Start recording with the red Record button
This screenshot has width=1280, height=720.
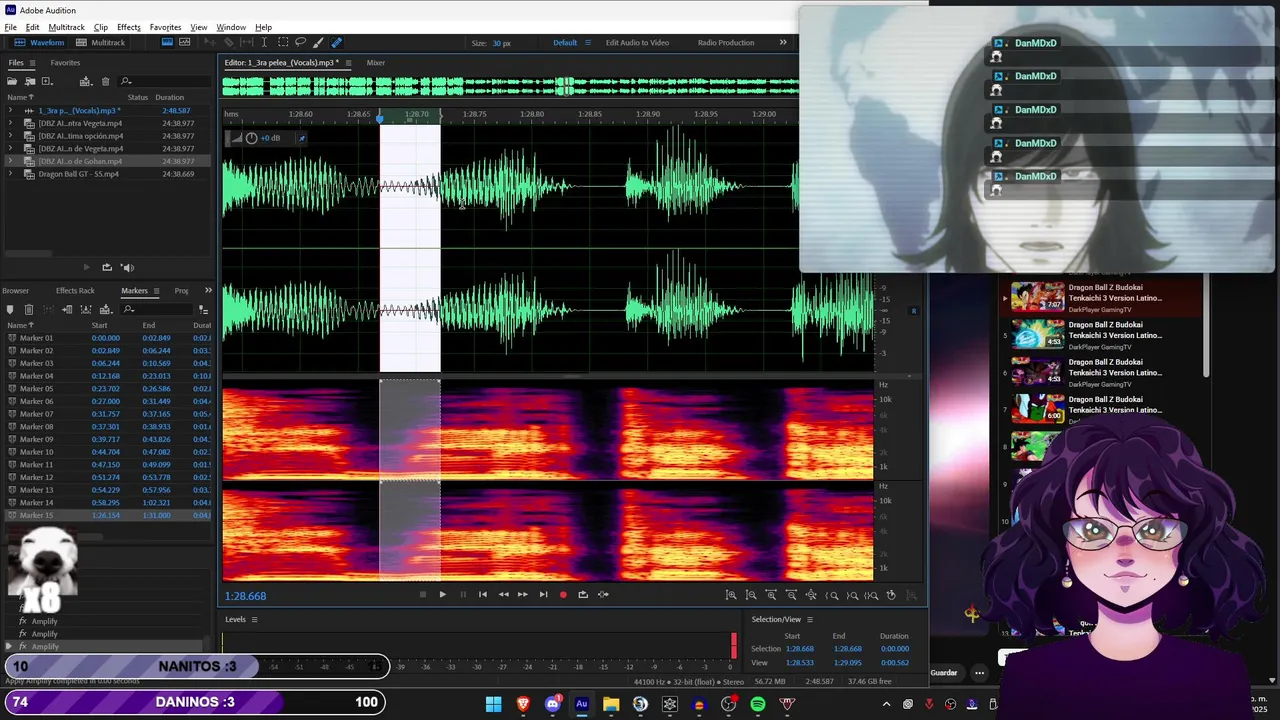tap(563, 594)
